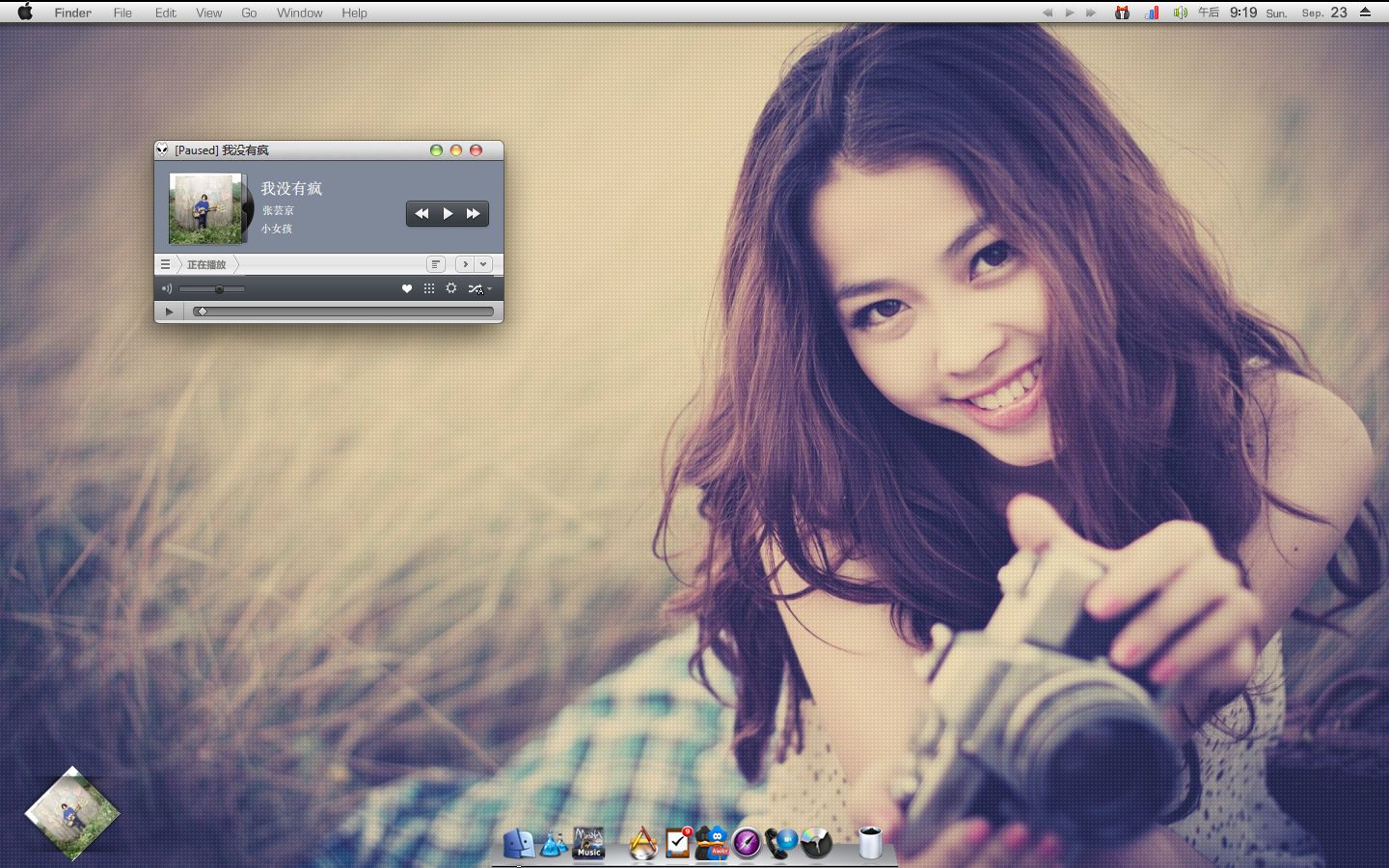Image resolution: width=1389 pixels, height=868 pixels.
Task: Open the checklist tasks app with badge
Action: pyautogui.click(x=678, y=843)
